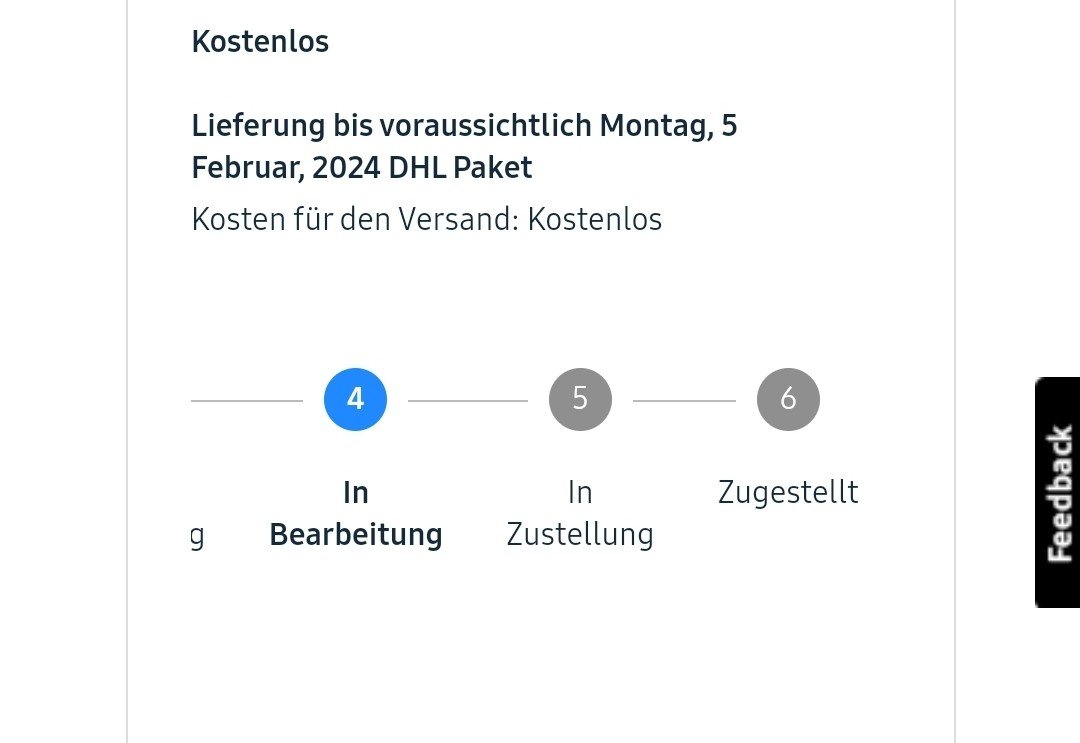Click the bold "Kostenlos" heading at top
Screen dimensions: 1080x743
tap(260, 42)
